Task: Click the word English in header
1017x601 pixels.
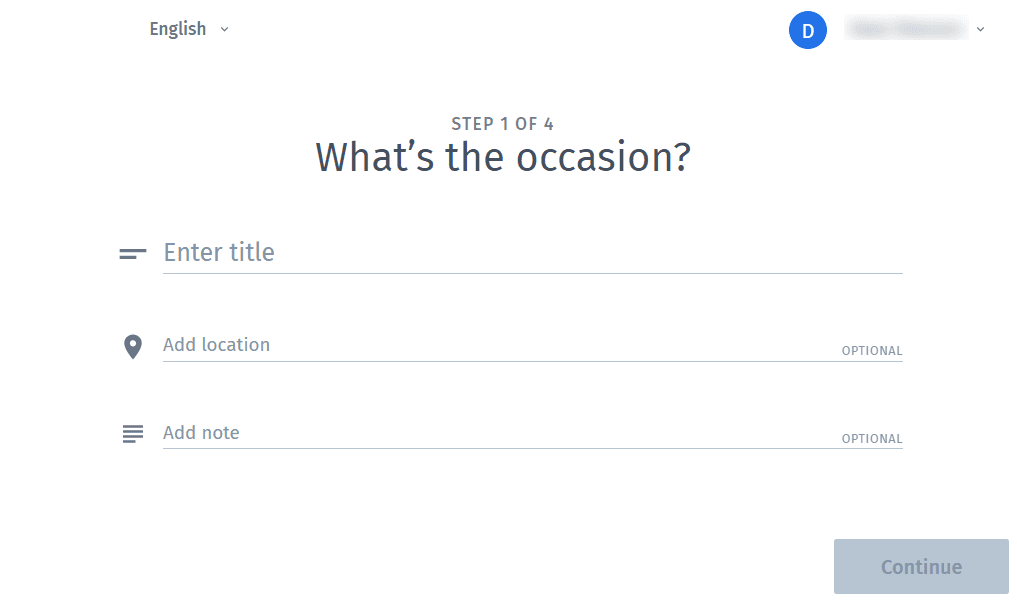Action: tap(178, 29)
